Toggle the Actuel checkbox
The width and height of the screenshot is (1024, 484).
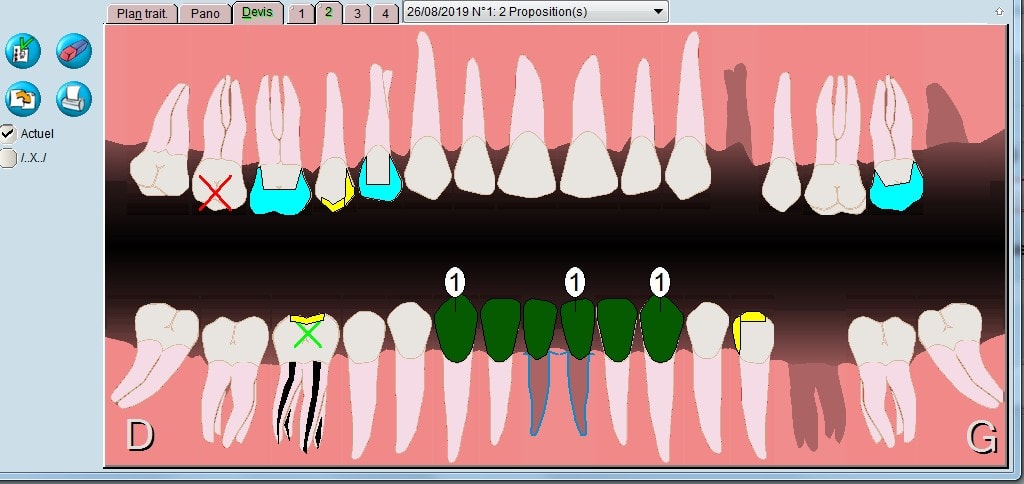pos(8,133)
